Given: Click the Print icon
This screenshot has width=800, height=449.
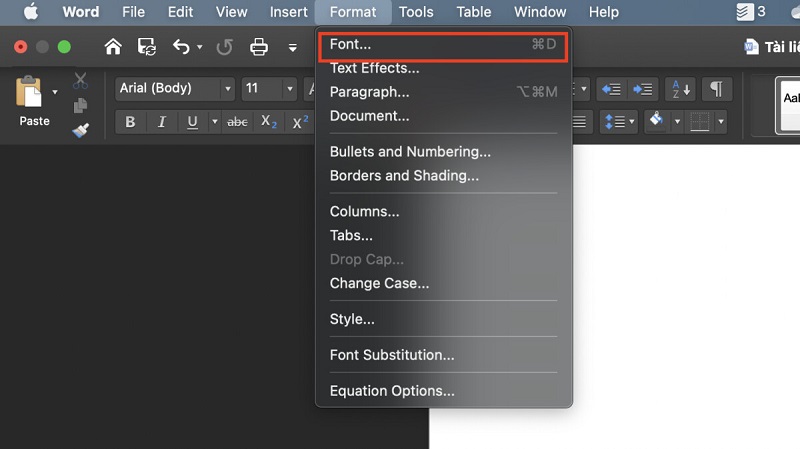Looking at the screenshot, I should coord(259,47).
